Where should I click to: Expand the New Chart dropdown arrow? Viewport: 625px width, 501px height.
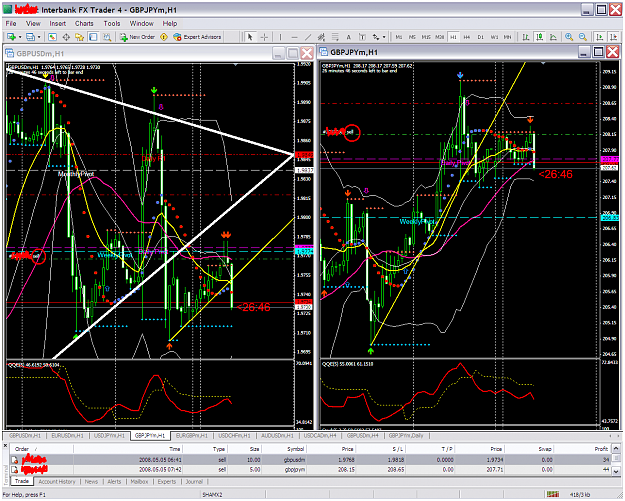point(20,37)
